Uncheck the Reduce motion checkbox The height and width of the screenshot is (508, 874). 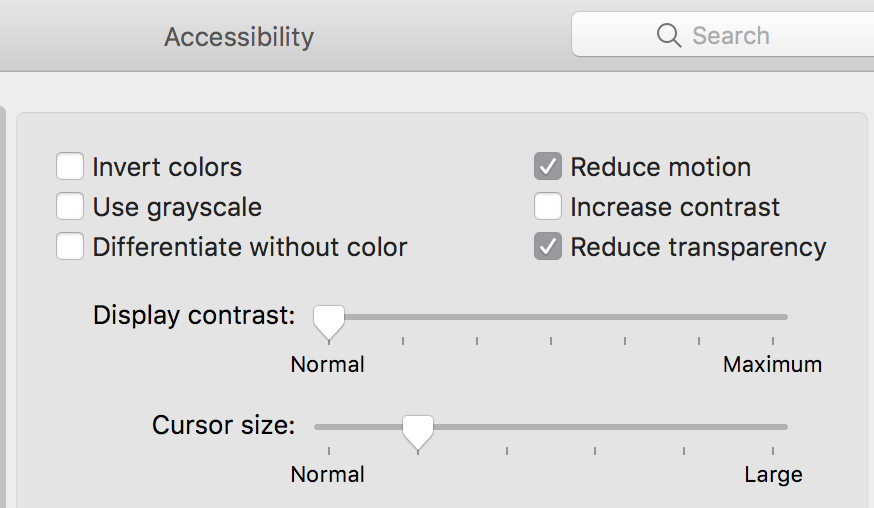[x=548, y=167]
